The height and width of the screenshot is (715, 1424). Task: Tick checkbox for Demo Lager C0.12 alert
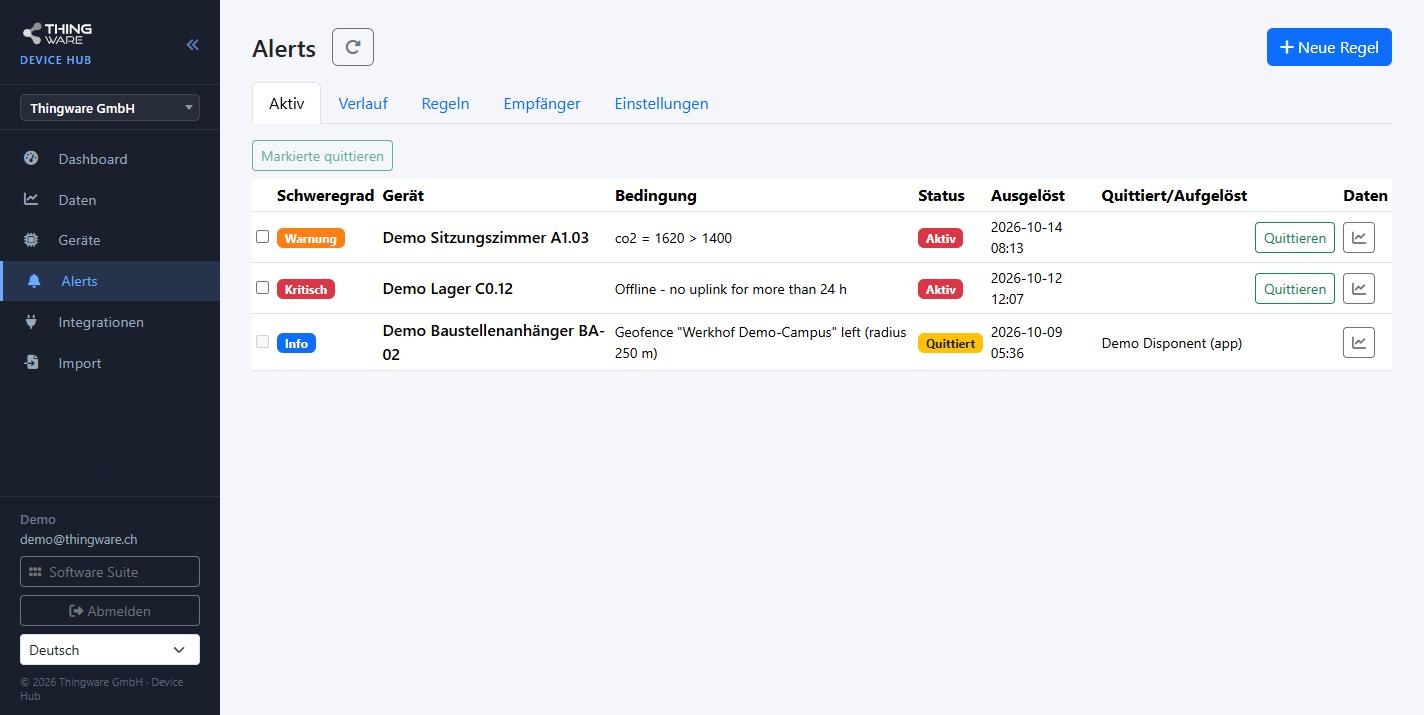[x=262, y=288]
